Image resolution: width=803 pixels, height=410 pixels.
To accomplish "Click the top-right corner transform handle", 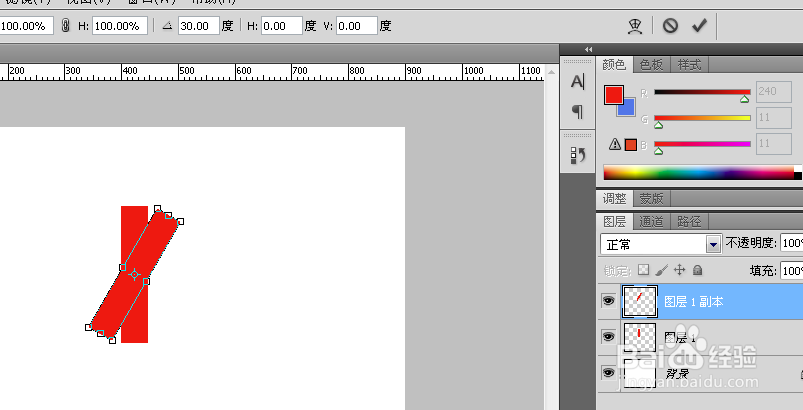I will coord(180,222).
